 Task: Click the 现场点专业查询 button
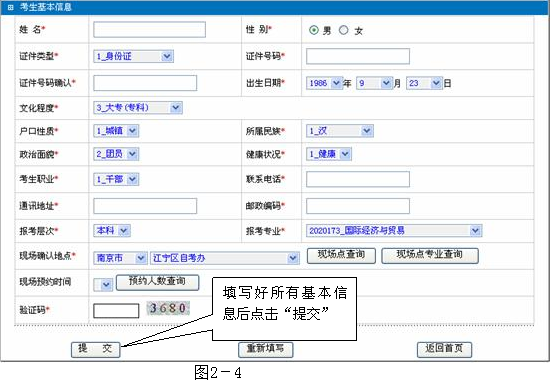(x=430, y=255)
